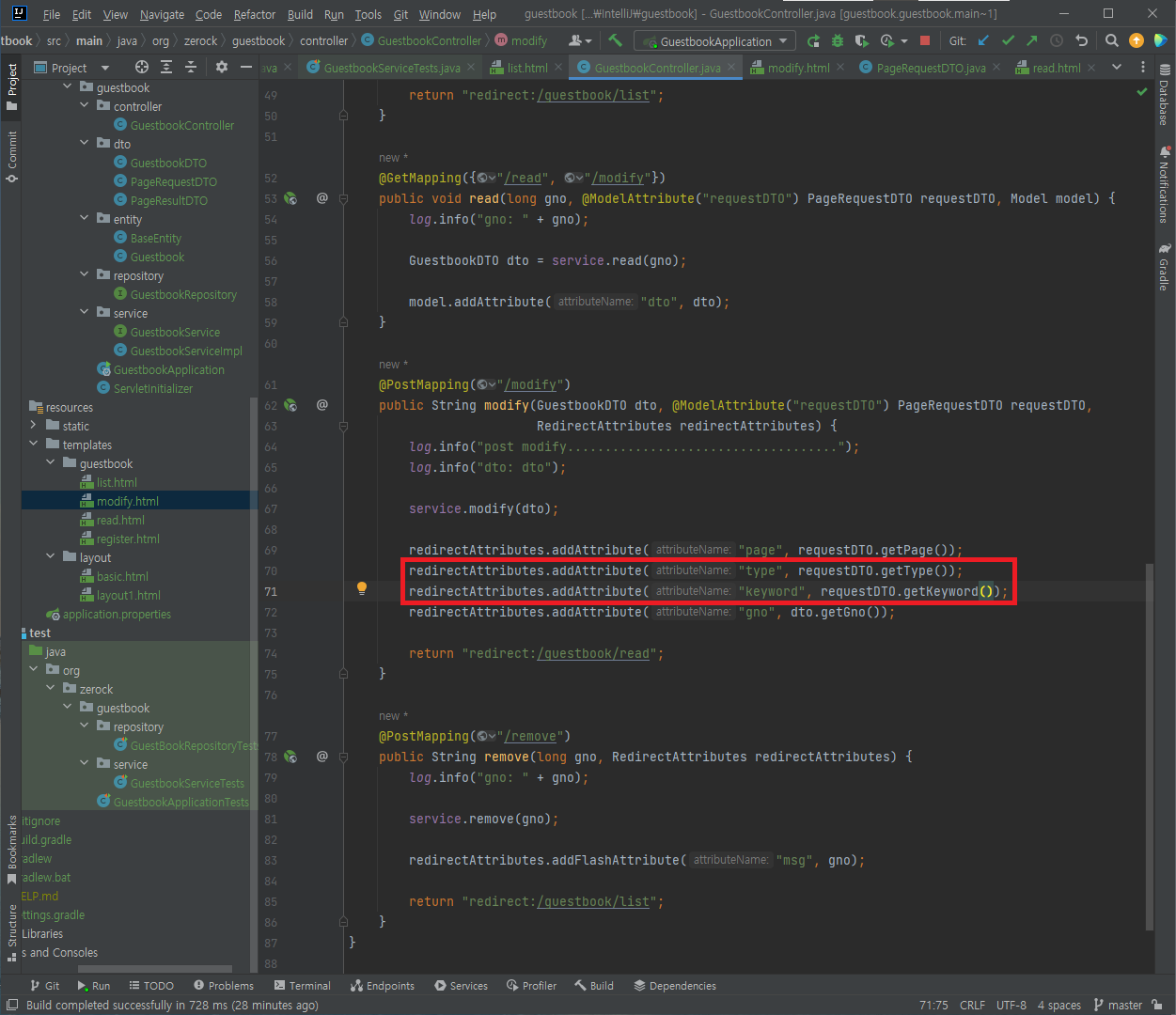
Task: Run with Coverage using the shield icon
Action: pyautogui.click(x=862, y=40)
